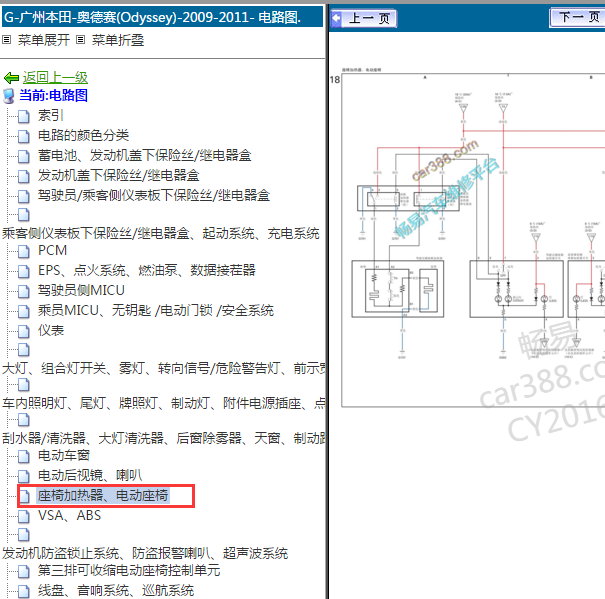The height and width of the screenshot is (599, 605).
Task: Open 发动机防盗锁止系统、防盗报警喇叭、超声波系统 entry
Action: coord(145,553)
